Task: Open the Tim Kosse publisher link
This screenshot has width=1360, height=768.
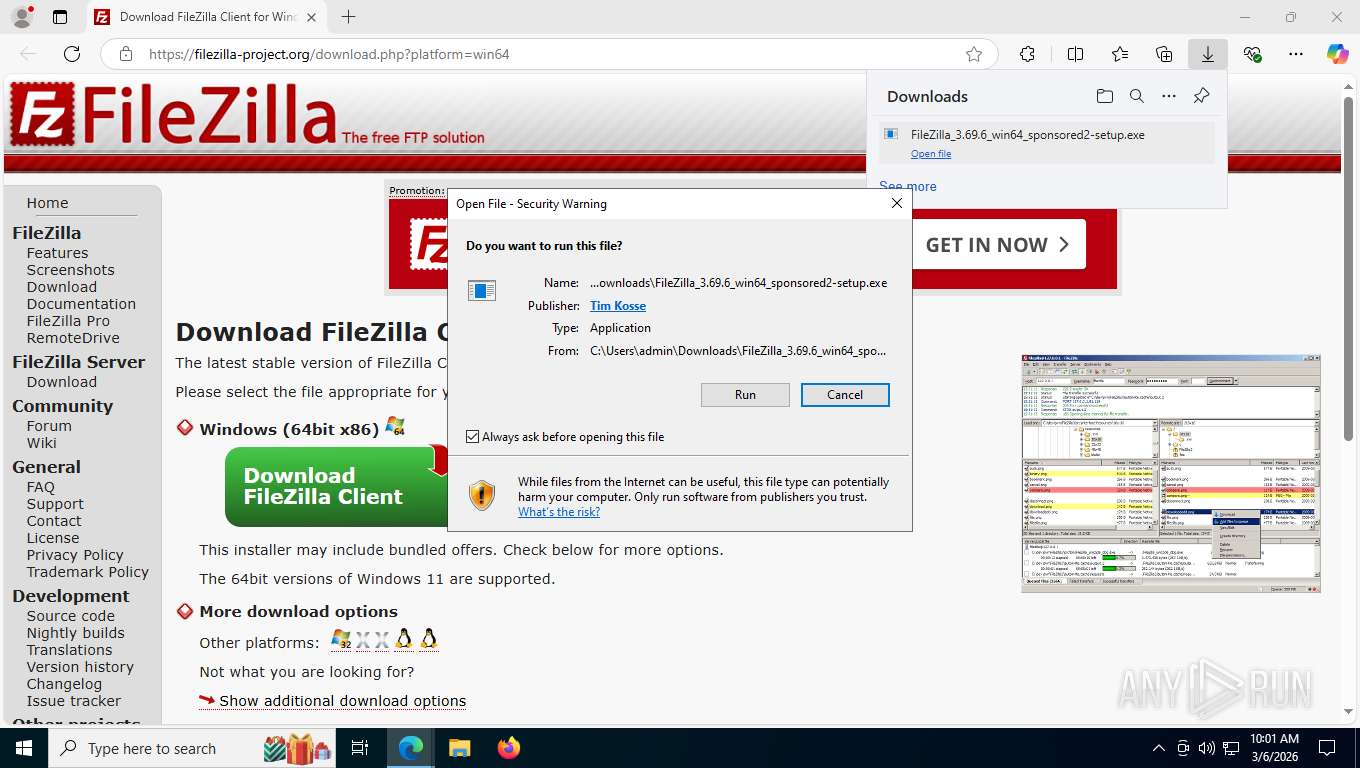Action: coord(618,306)
